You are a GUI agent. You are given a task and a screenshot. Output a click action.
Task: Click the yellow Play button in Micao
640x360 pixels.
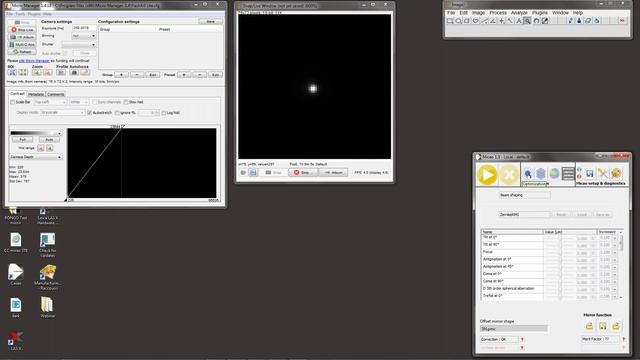[487, 175]
